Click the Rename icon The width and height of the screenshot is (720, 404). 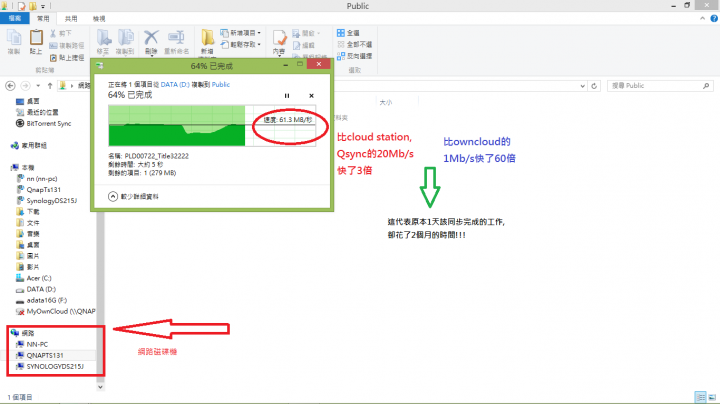[176, 38]
